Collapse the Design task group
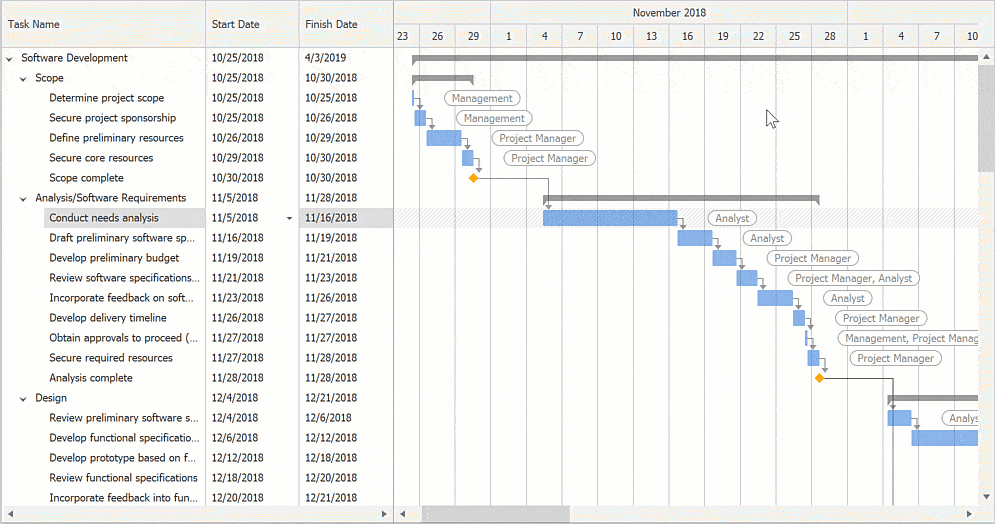 click(23, 398)
